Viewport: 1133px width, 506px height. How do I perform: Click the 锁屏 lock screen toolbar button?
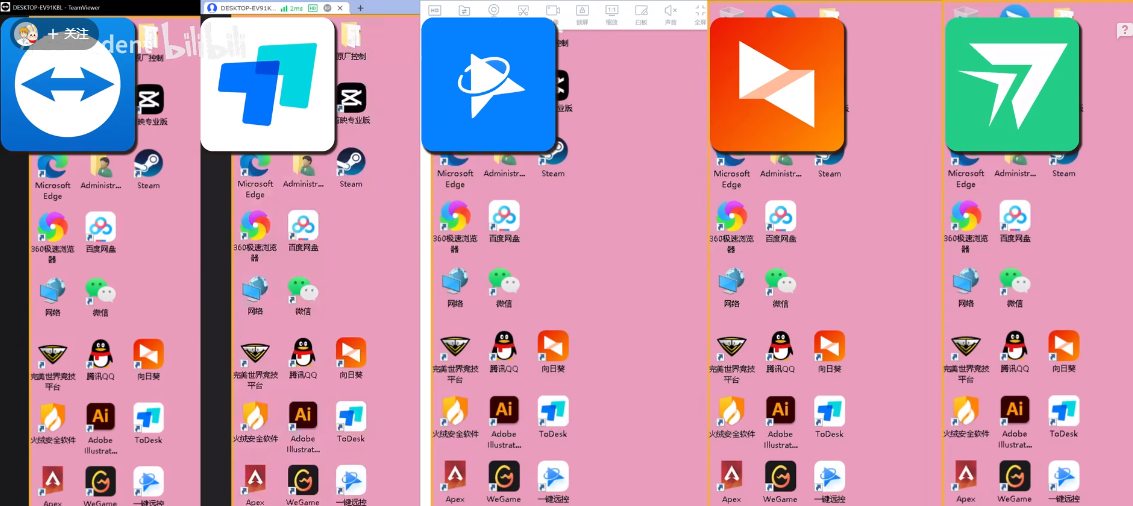pos(582,14)
